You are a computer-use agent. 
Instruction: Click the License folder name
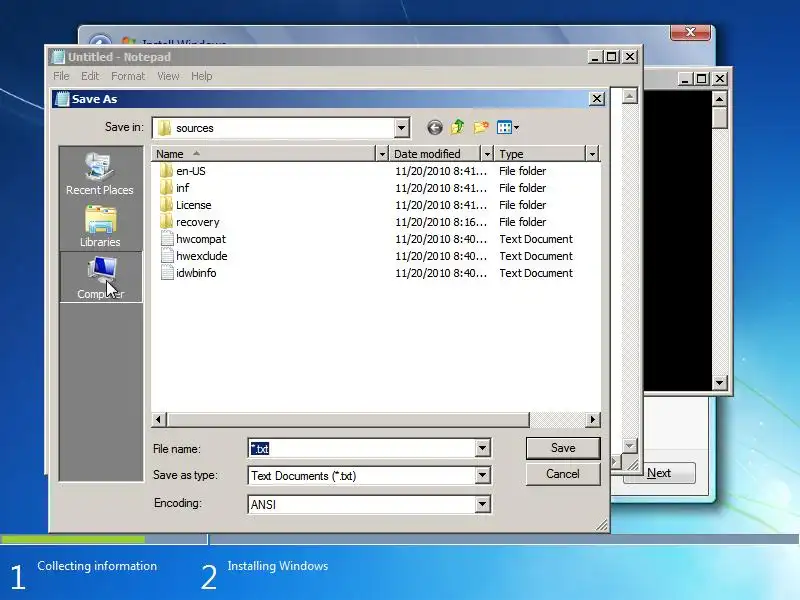[x=193, y=205]
